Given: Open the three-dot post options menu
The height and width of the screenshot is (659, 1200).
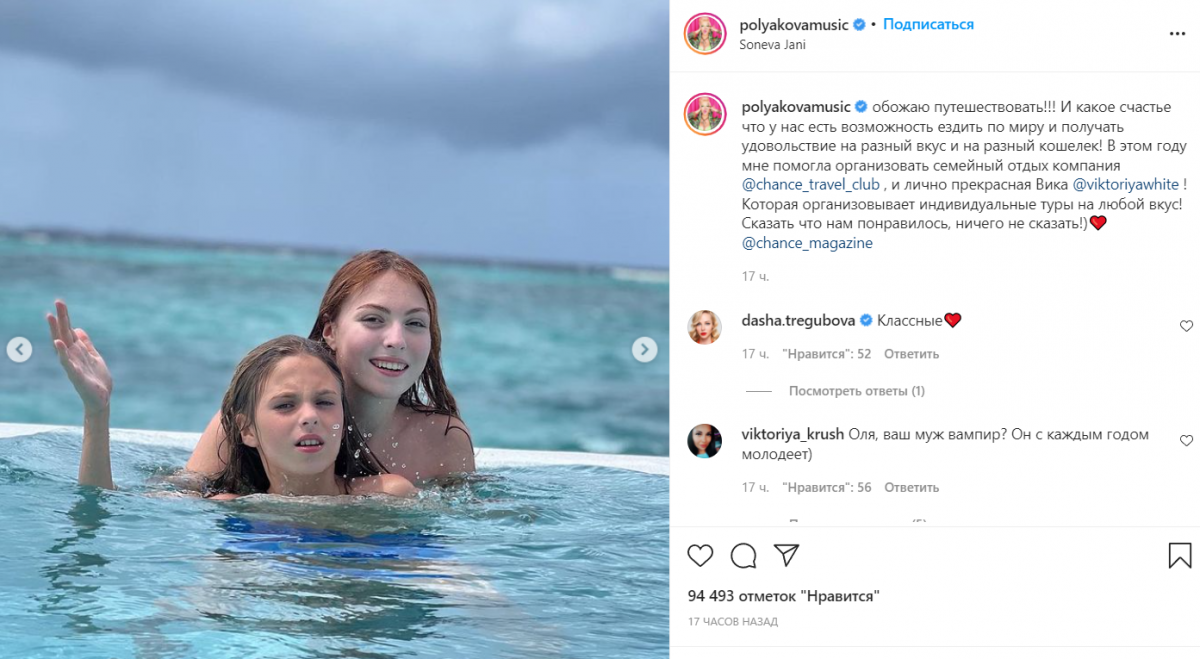Looking at the screenshot, I should 1177,34.
